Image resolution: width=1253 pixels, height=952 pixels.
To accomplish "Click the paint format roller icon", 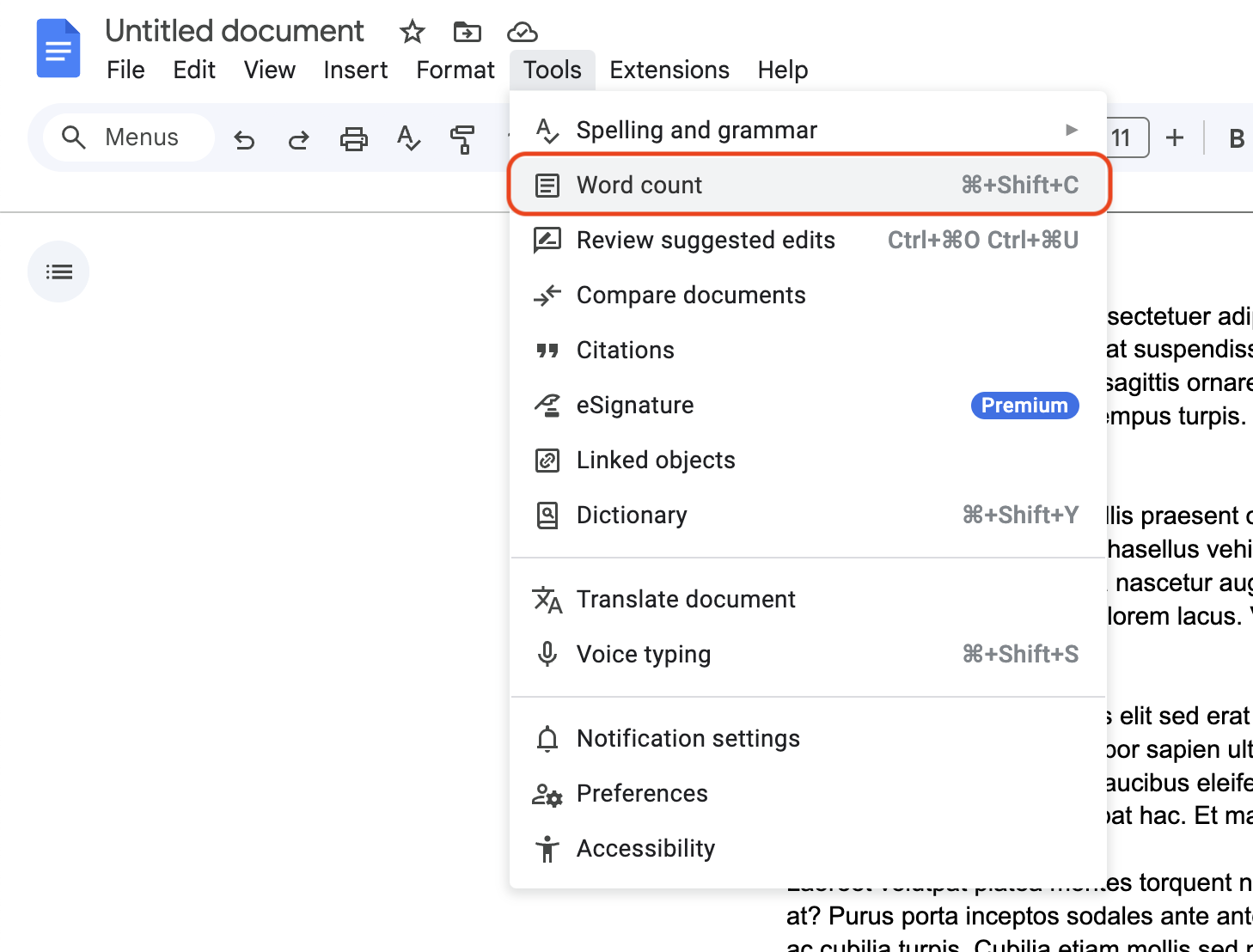I will coord(463,138).
